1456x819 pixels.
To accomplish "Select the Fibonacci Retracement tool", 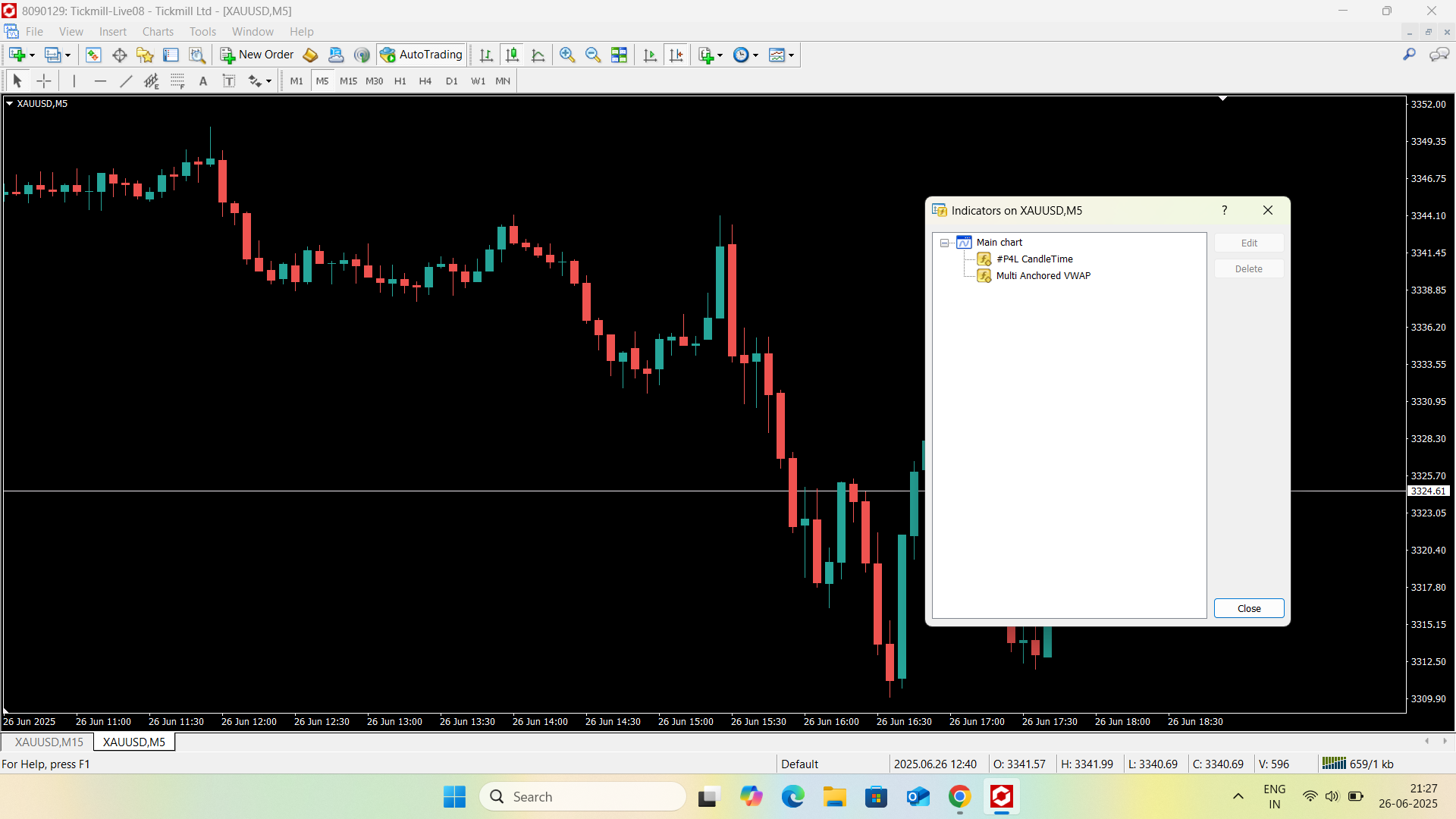I will 177,81.
